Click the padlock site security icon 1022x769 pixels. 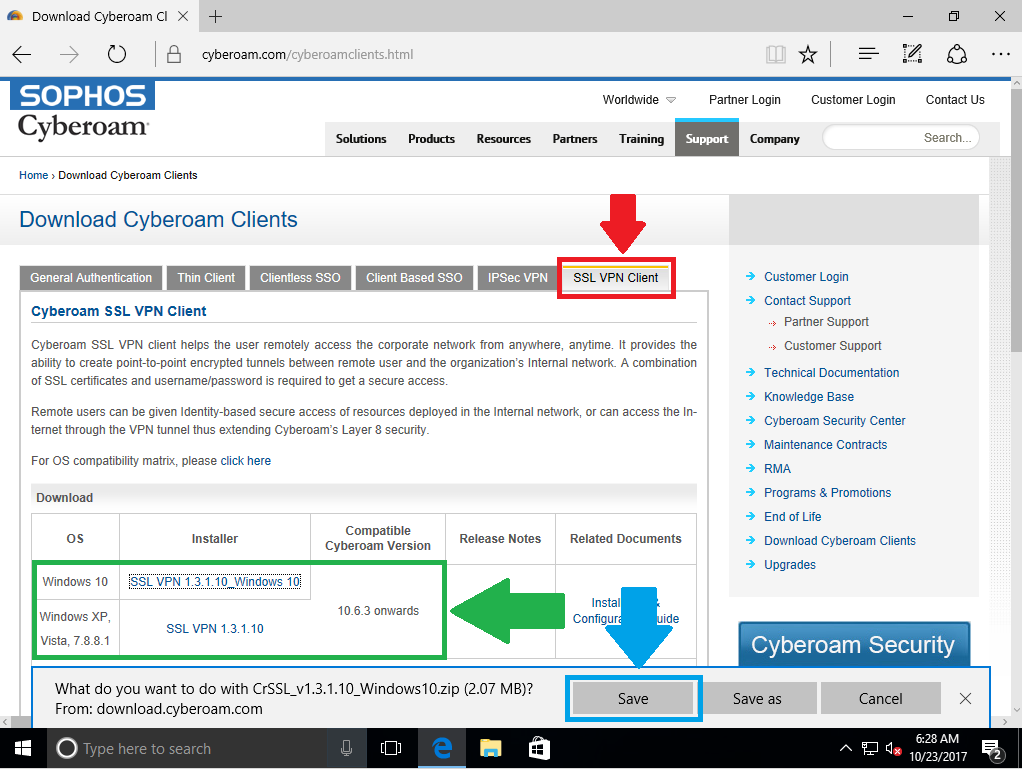pos(174,54)
